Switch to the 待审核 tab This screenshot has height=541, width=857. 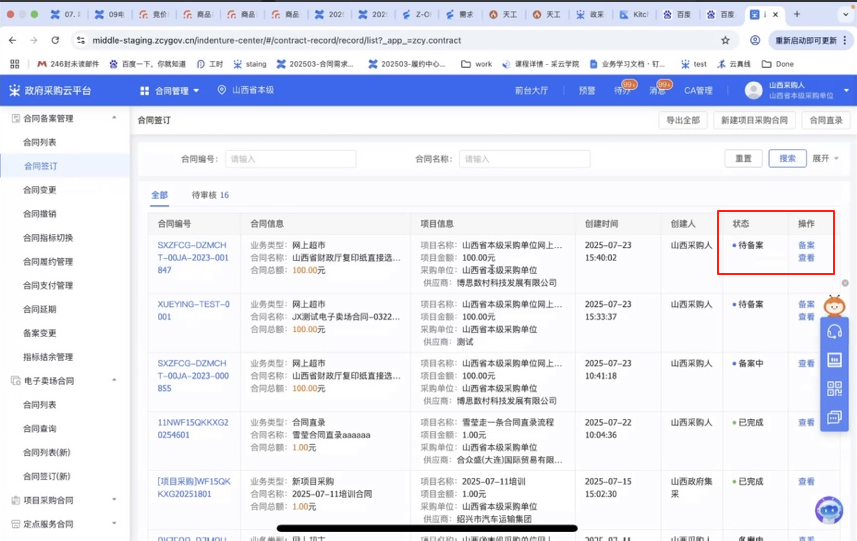(210, 195)
